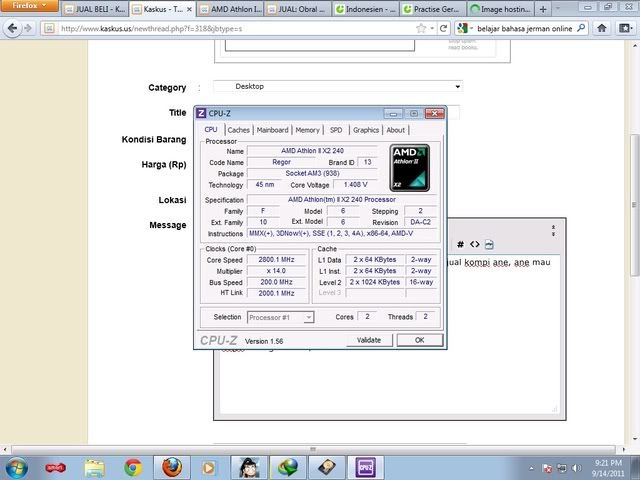Open the hard disk tool taskbar icon
This screenshot has width=640, height=480.
[x=327, y=467]
